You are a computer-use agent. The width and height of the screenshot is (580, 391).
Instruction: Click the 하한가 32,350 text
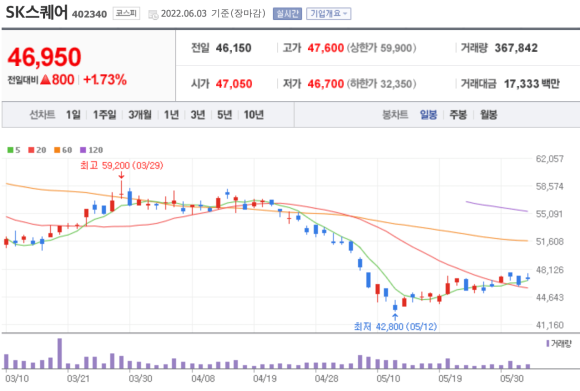coord(381,84)
